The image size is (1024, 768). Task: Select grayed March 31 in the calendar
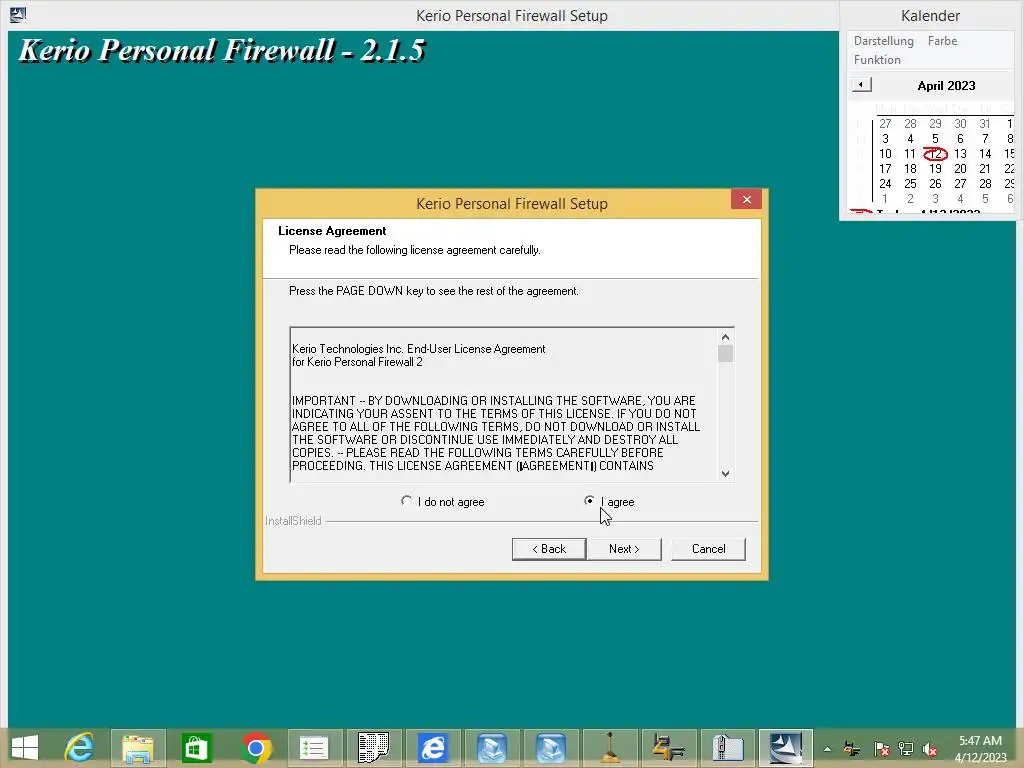985,124
